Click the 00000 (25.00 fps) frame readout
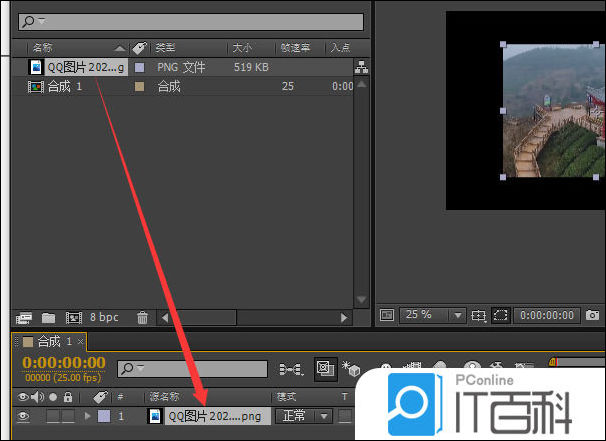The width and height of the screenshot is (606, 441). point(63,377)
